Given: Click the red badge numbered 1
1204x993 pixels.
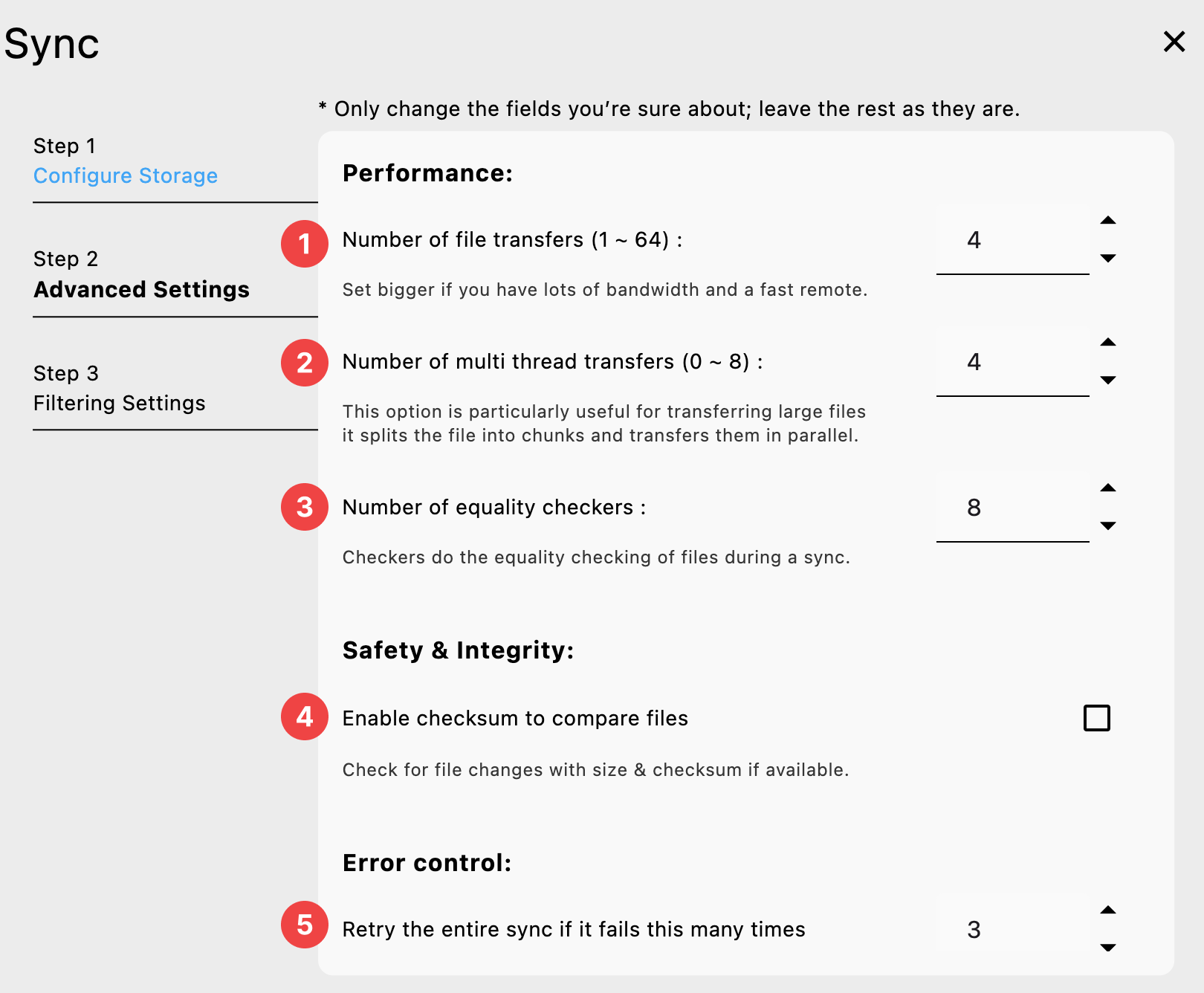Looking at the screenshot, I should point(304,244).
